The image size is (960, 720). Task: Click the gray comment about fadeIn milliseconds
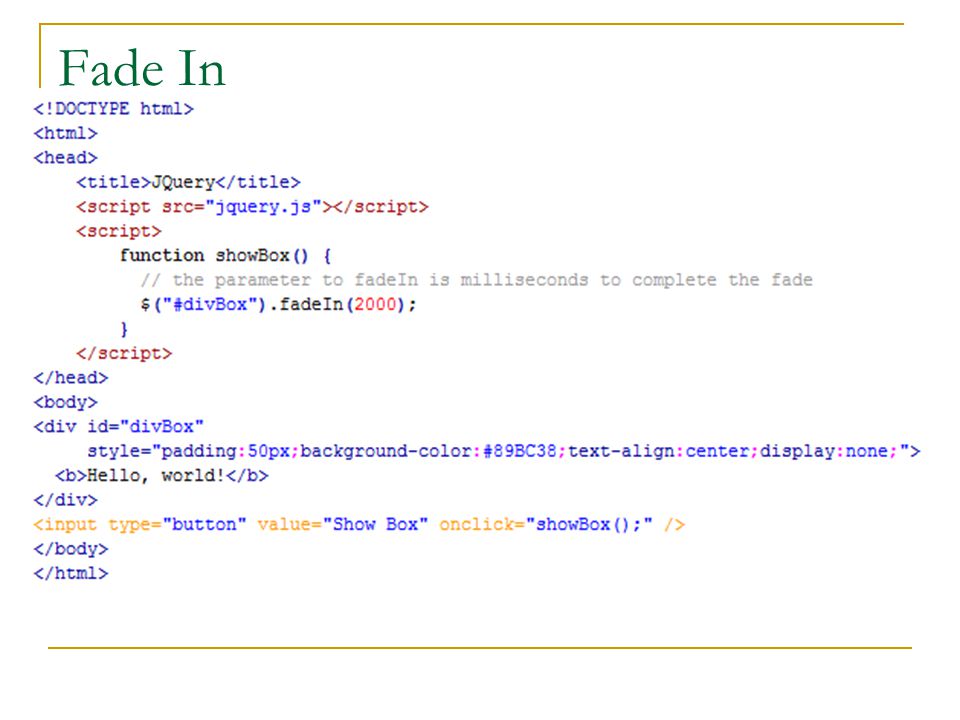[476, 280]
